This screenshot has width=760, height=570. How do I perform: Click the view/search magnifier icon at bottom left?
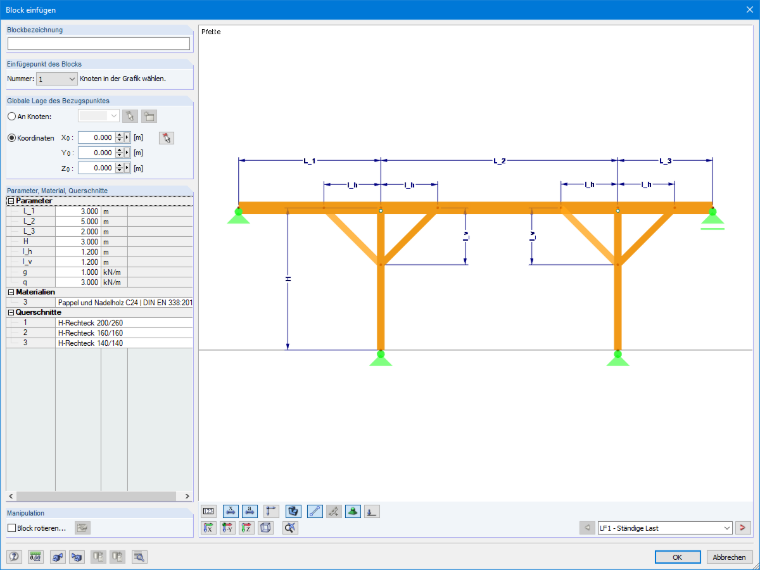pyautogui.click(x=140, y=557)
